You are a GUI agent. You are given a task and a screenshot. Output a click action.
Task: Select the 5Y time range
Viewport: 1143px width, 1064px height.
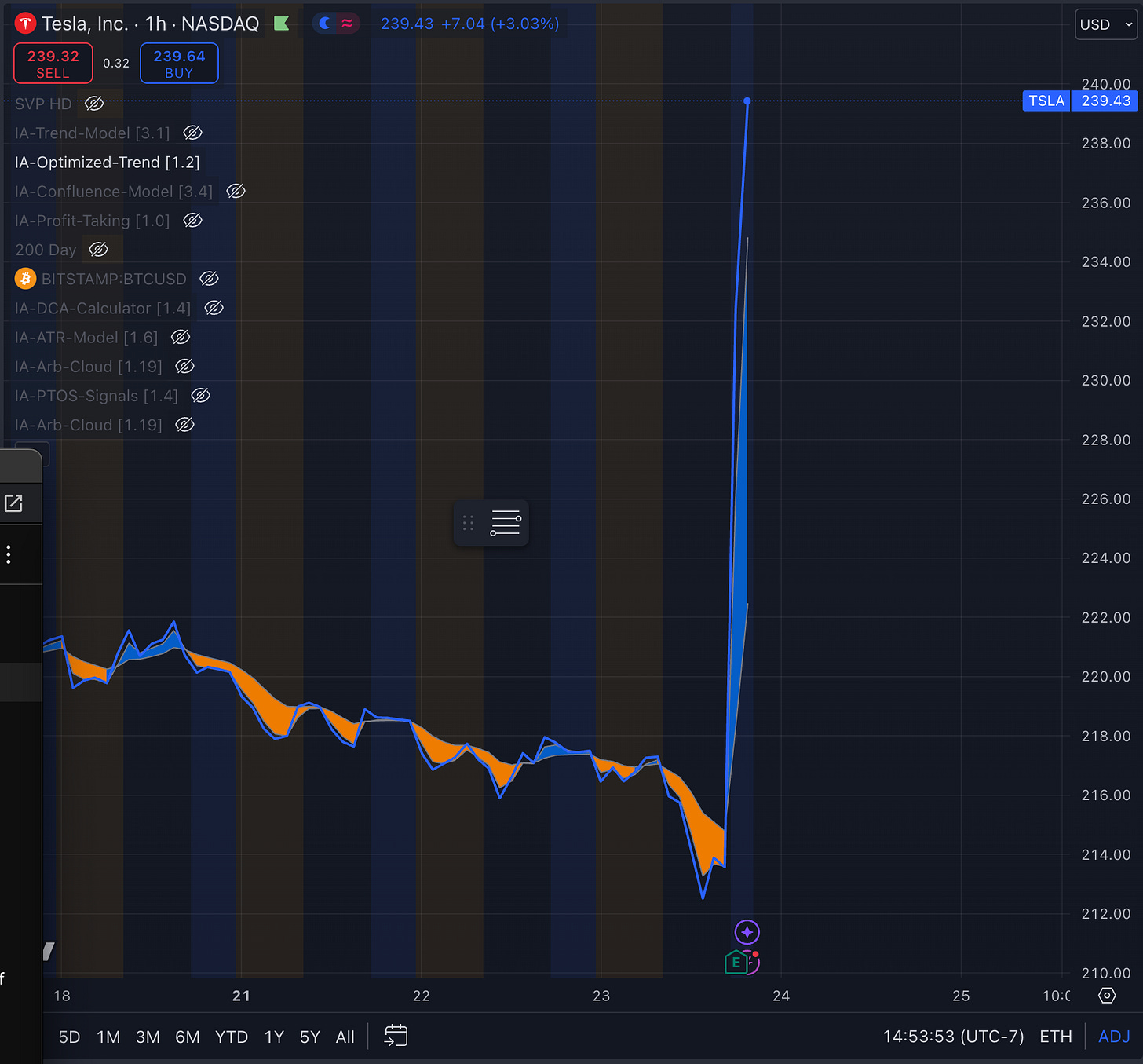[310, 1037]
